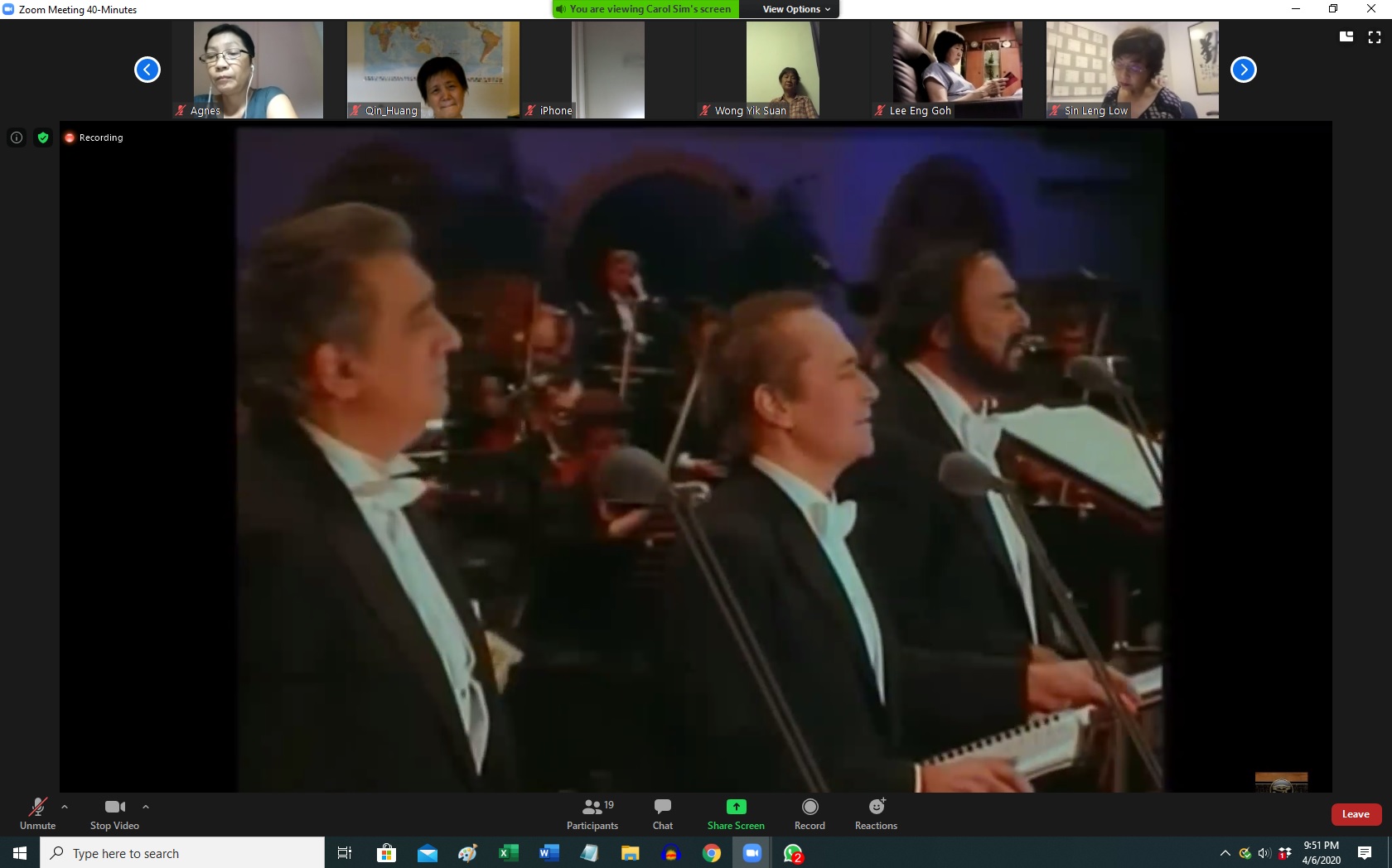Click the Windows search box

pos(182,853)
